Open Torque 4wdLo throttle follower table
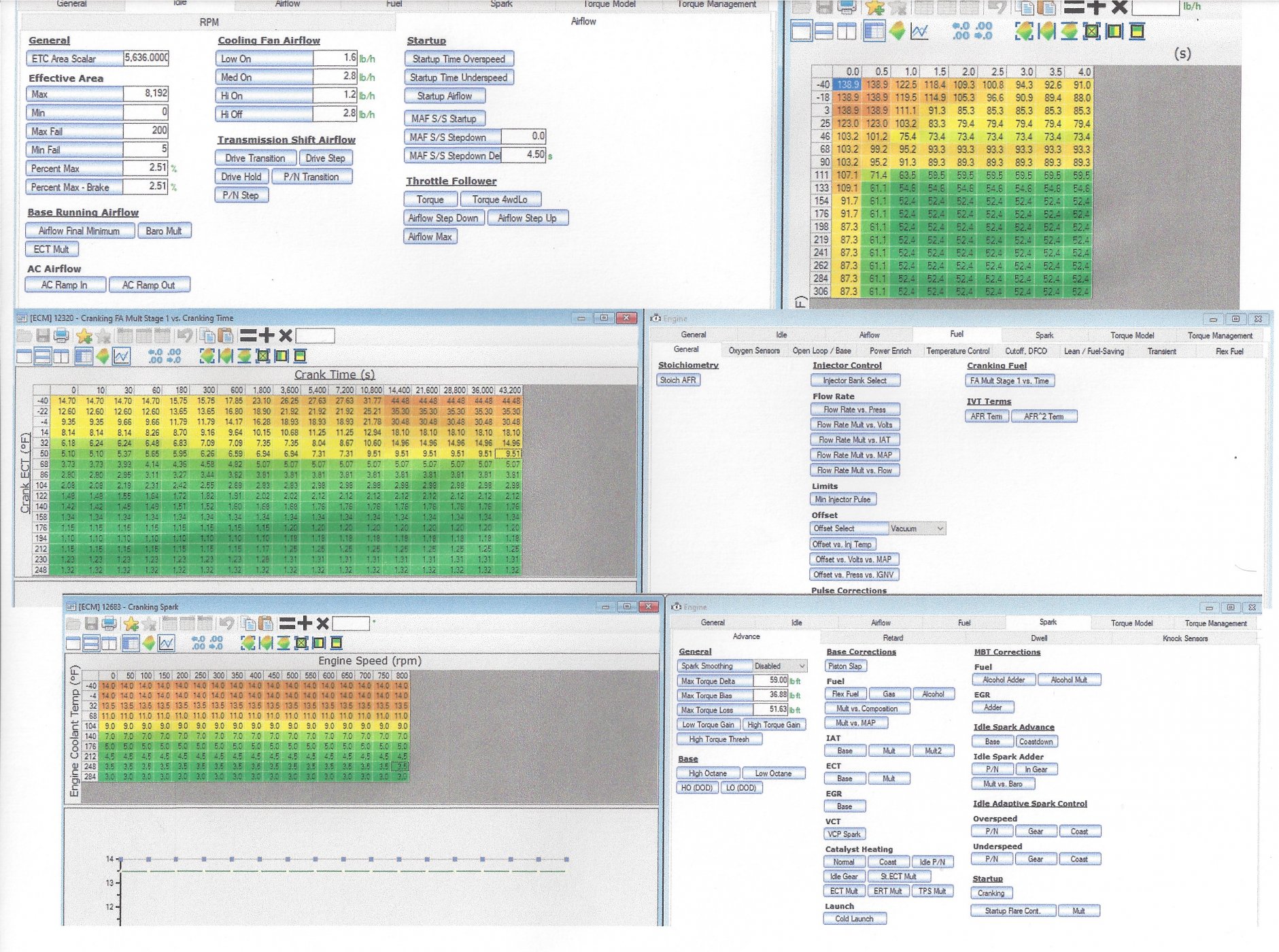 500,199
